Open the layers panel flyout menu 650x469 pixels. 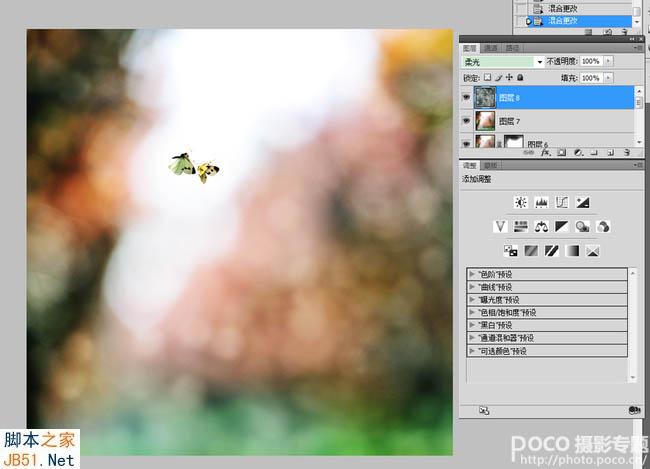(x=638, y=48)
